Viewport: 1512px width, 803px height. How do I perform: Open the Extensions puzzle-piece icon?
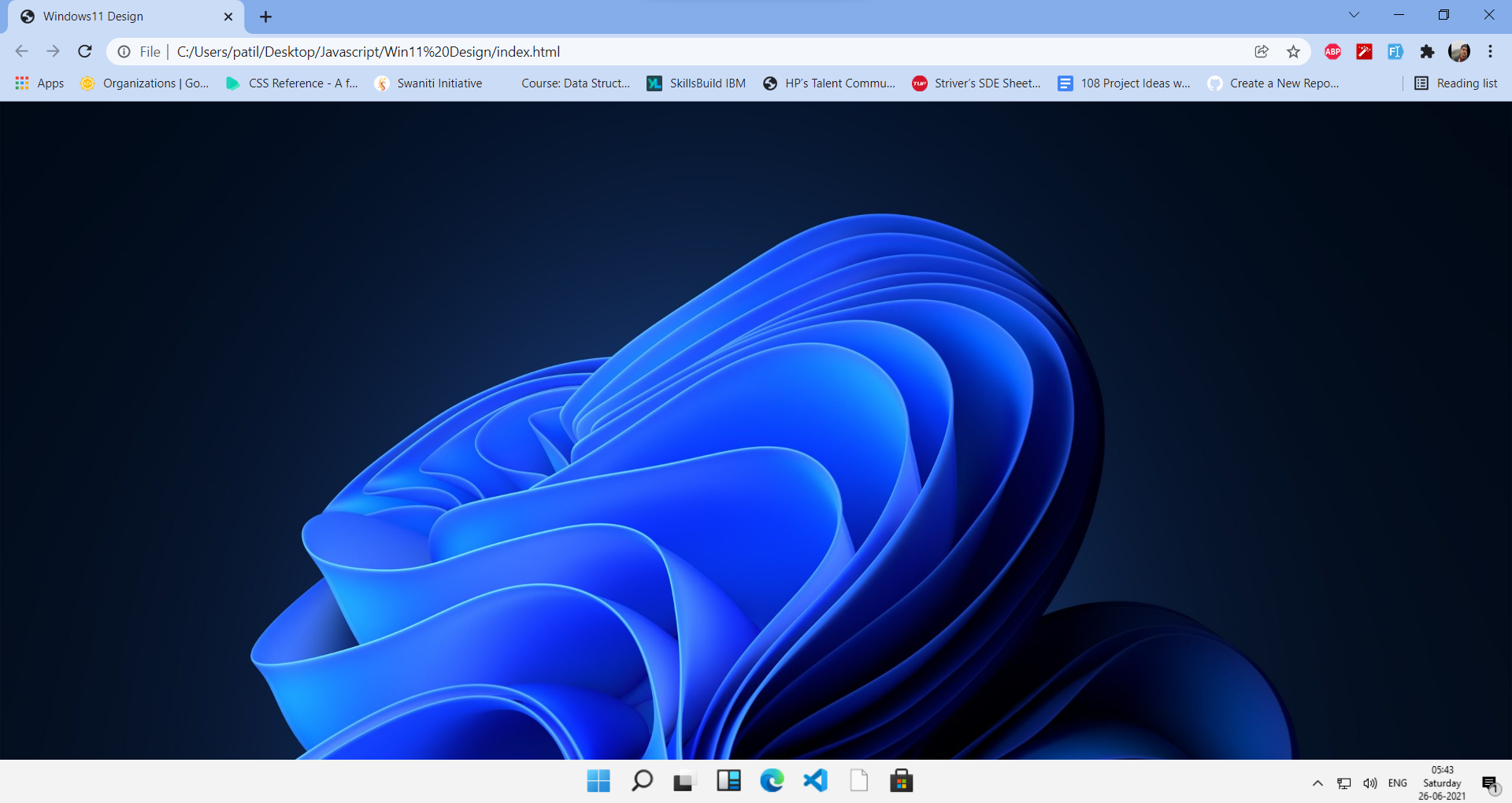[x=1428, y=51]
